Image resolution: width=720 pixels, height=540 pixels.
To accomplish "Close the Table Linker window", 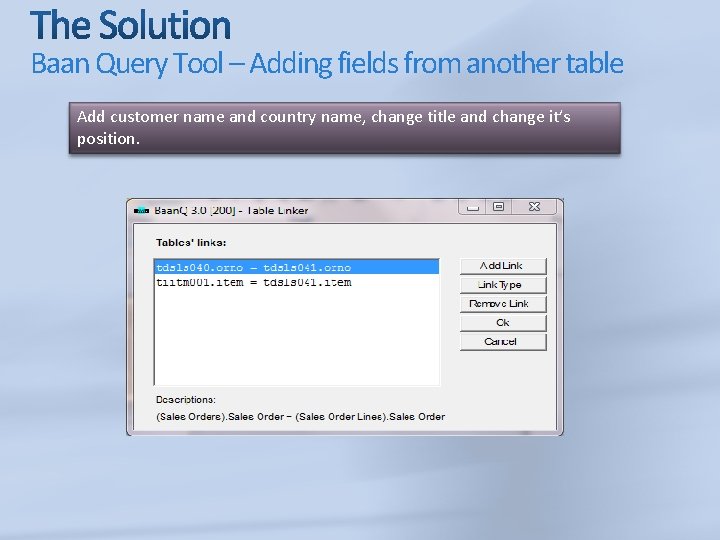I will (534, 207).
